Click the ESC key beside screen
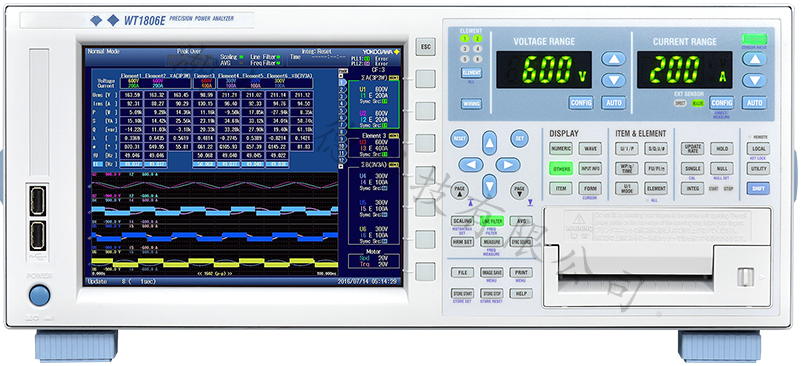This screenshot has height=366, width=801. click(x=425, y=47)
